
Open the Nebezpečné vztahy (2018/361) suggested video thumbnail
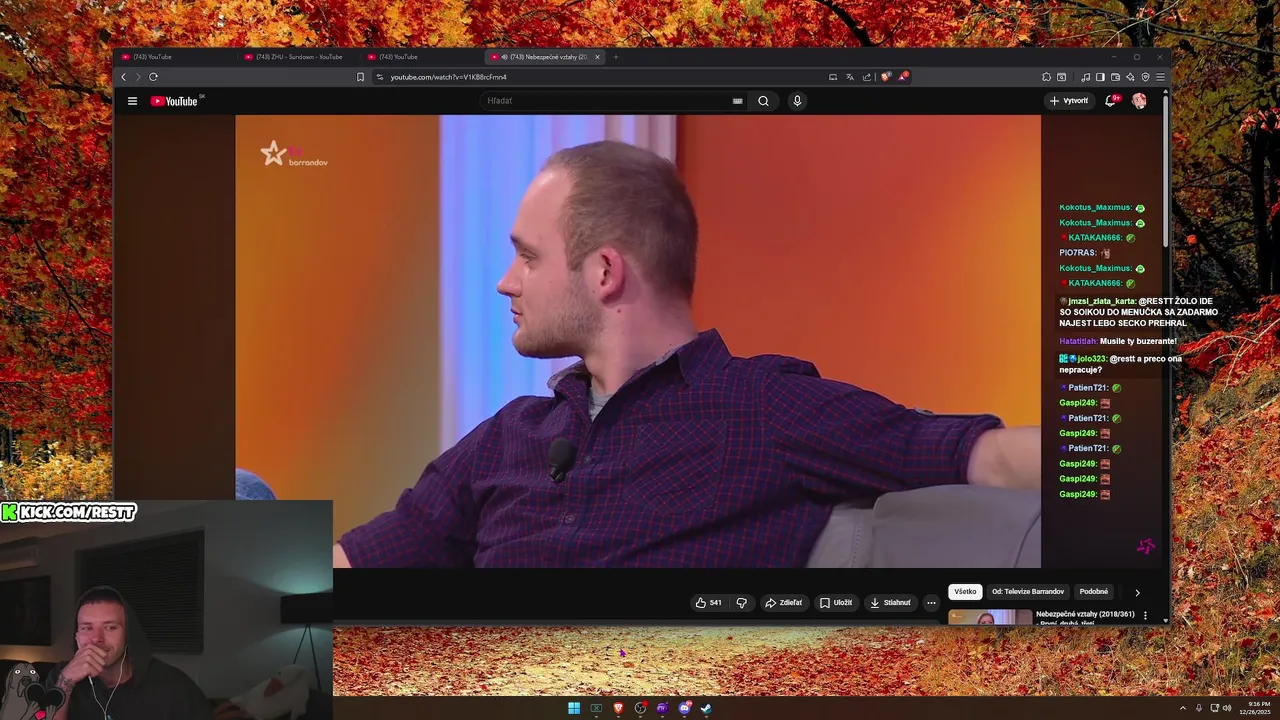990,617
